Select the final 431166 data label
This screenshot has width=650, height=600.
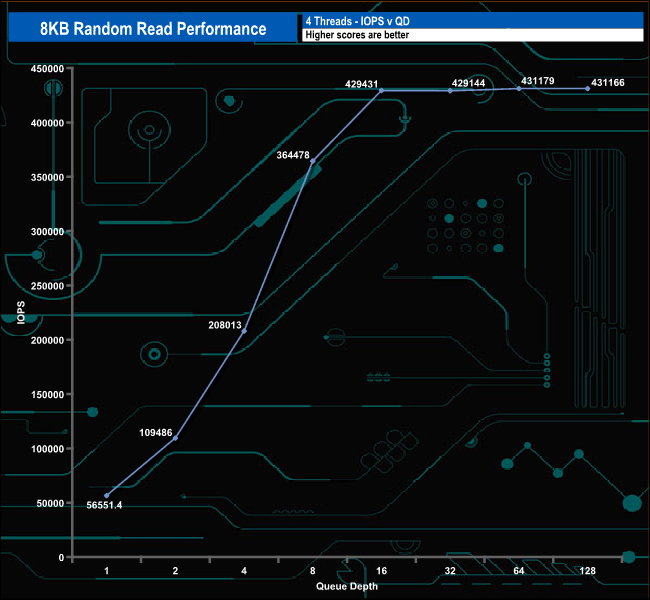click(608, 82)
